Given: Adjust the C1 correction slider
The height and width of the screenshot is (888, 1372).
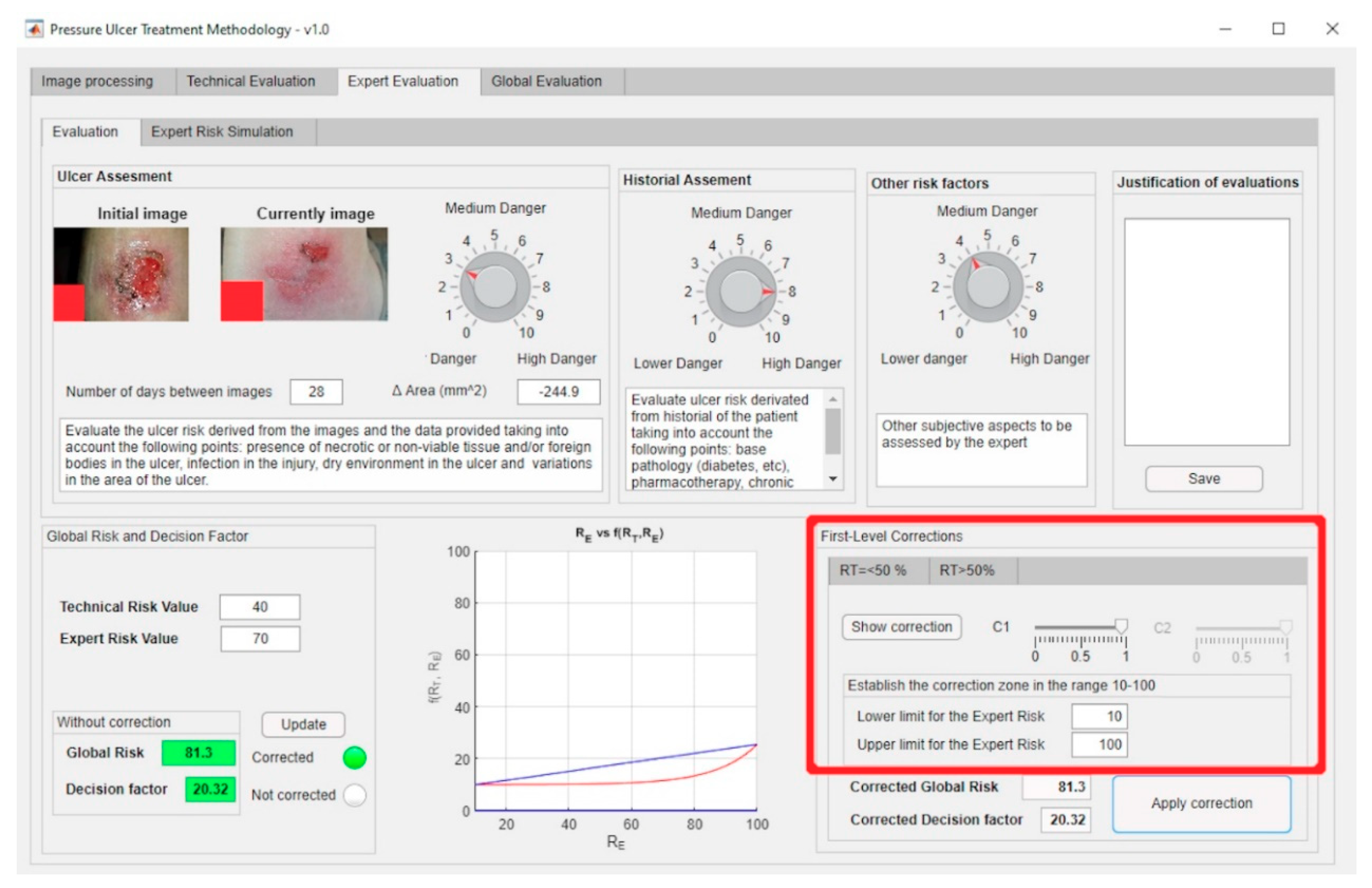Looking at the screenshot, I should pos(1081,628).
